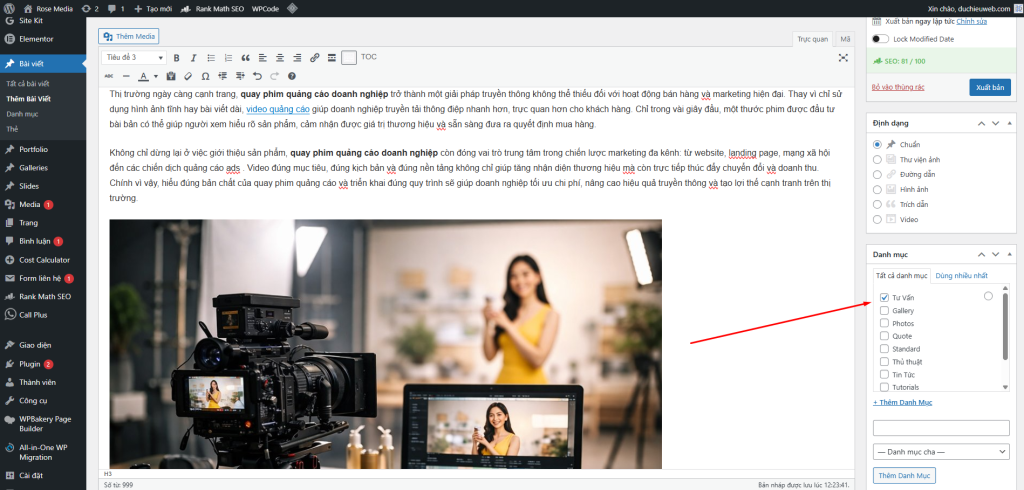
Task: Open the video quảng cáo link in the text
Action: pyautogui.click(x=278, y=109)
